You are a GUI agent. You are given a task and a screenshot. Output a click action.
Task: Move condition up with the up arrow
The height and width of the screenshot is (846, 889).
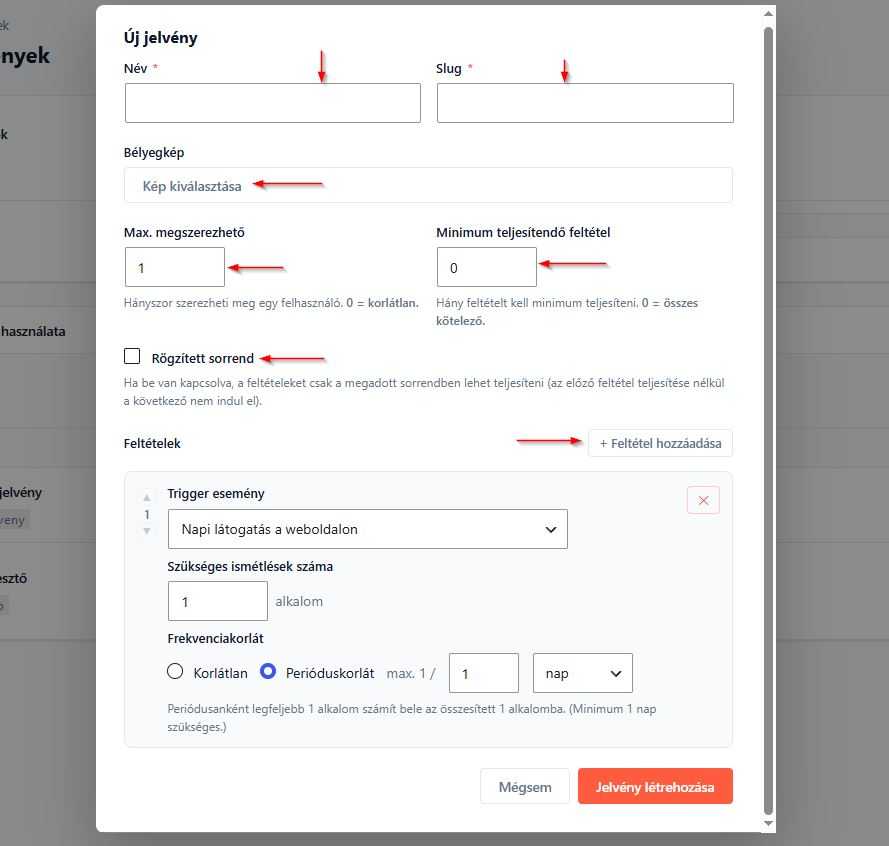(147, 498)
